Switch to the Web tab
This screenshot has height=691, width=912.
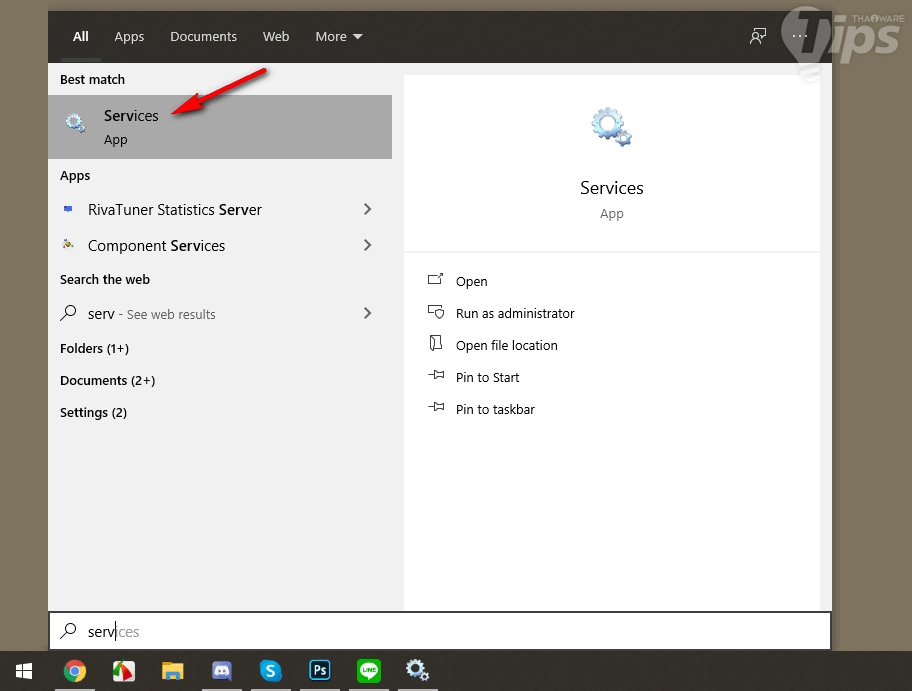click(276, 37)
